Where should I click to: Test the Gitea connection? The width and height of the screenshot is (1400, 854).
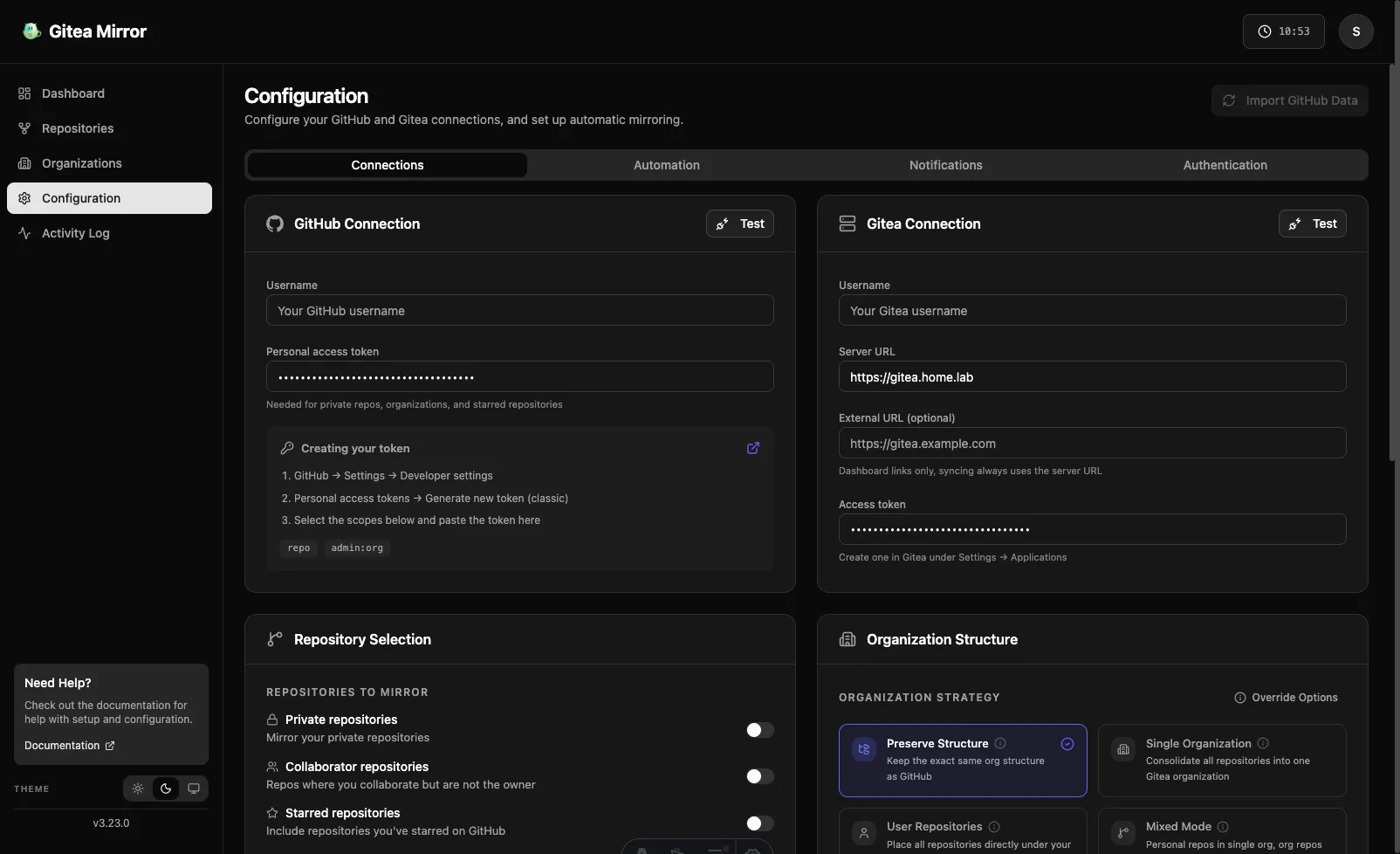(x=1313, y=224)
